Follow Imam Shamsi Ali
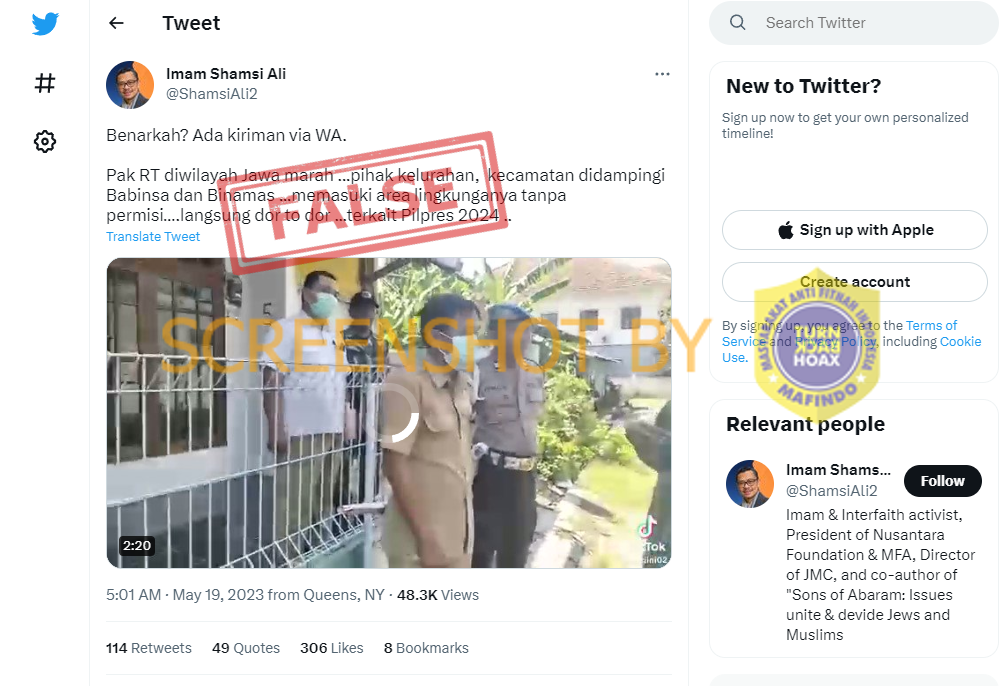This screenshot has width=1003, height=686. pyautogui.click(x=942, y=481)
